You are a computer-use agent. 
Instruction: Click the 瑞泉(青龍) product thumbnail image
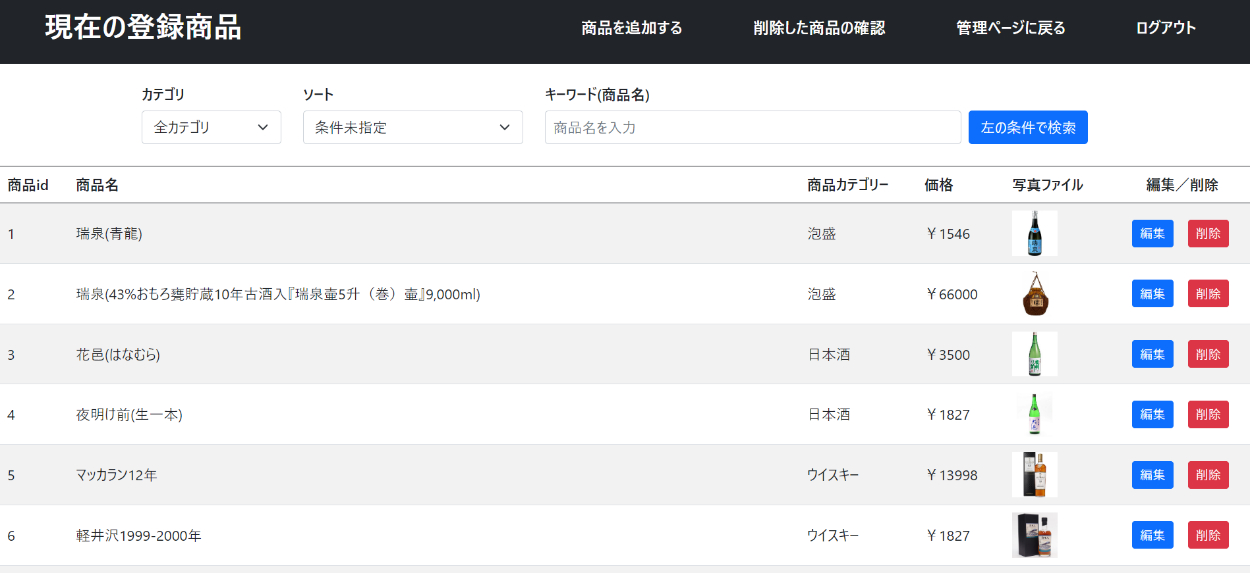(x=1034, y=234)
